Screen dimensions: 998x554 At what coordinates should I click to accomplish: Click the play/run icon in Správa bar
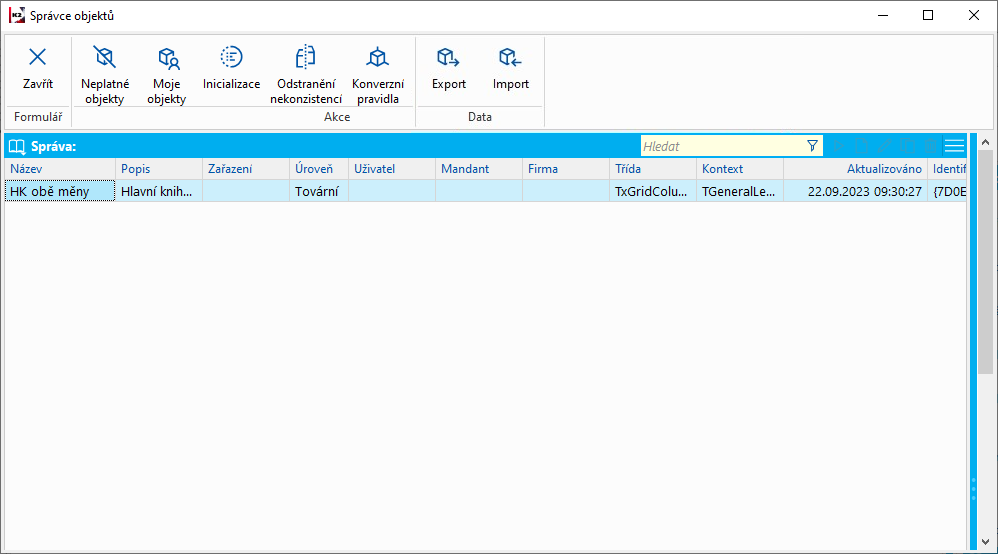tap(839, 146)
